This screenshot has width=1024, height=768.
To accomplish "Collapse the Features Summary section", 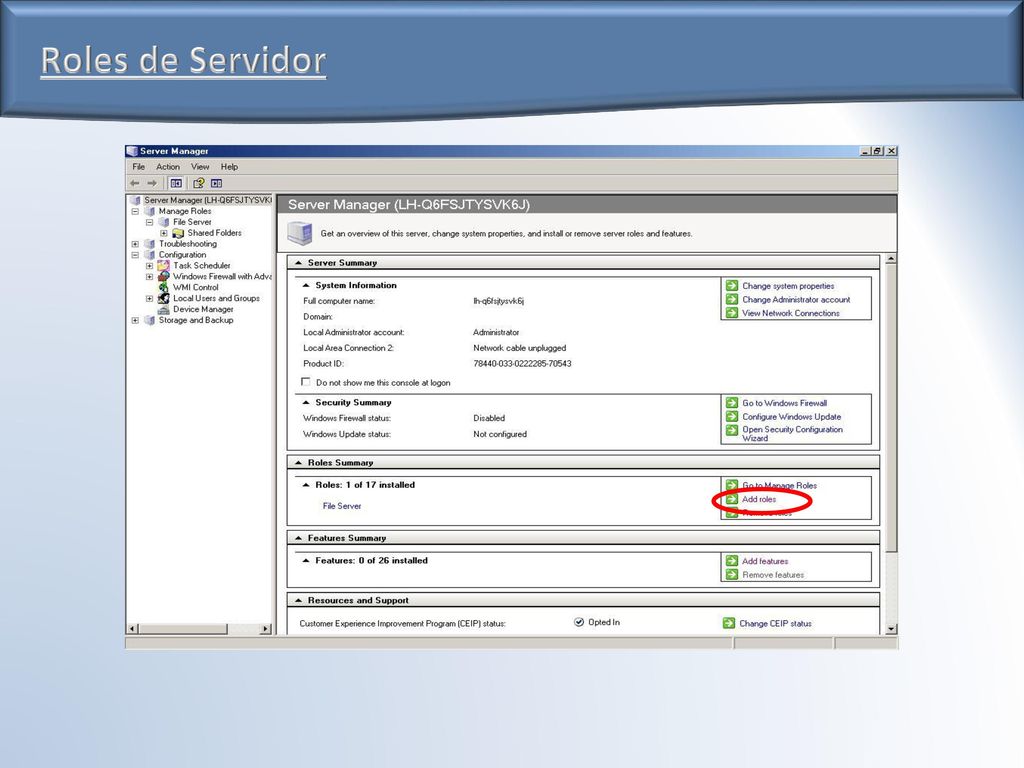I will 298,538.
